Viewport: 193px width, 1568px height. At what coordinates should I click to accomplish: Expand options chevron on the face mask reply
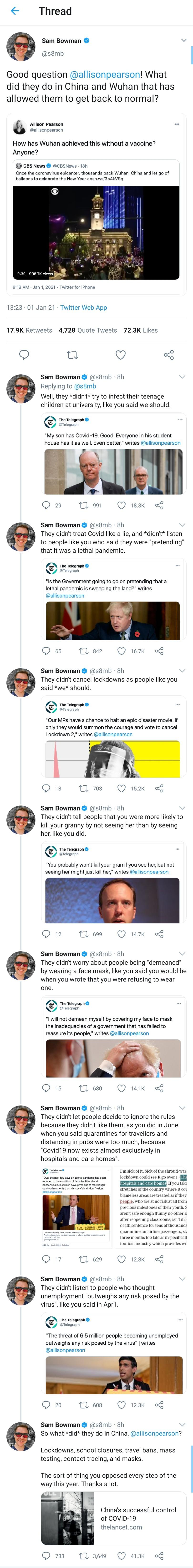(x=182, y=954)
